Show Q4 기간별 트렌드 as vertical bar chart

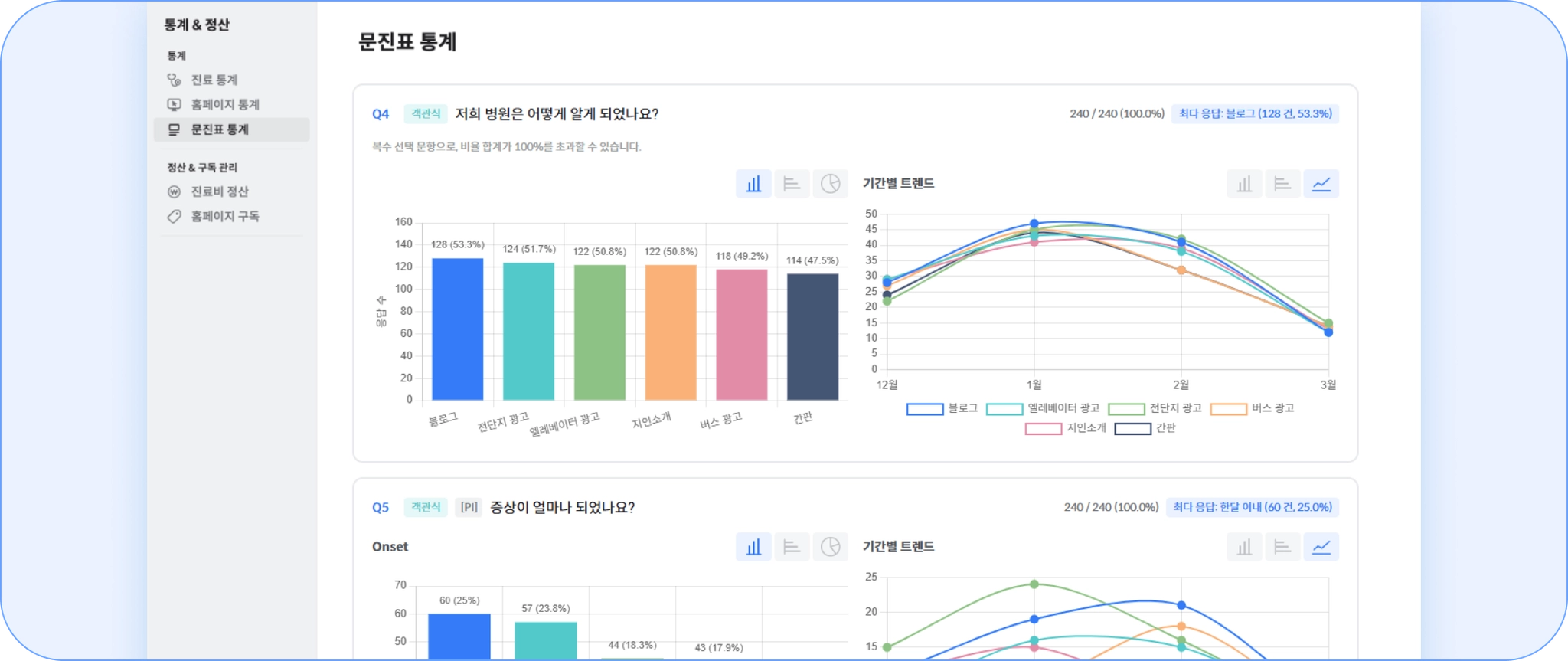(x=1244, y=184)
